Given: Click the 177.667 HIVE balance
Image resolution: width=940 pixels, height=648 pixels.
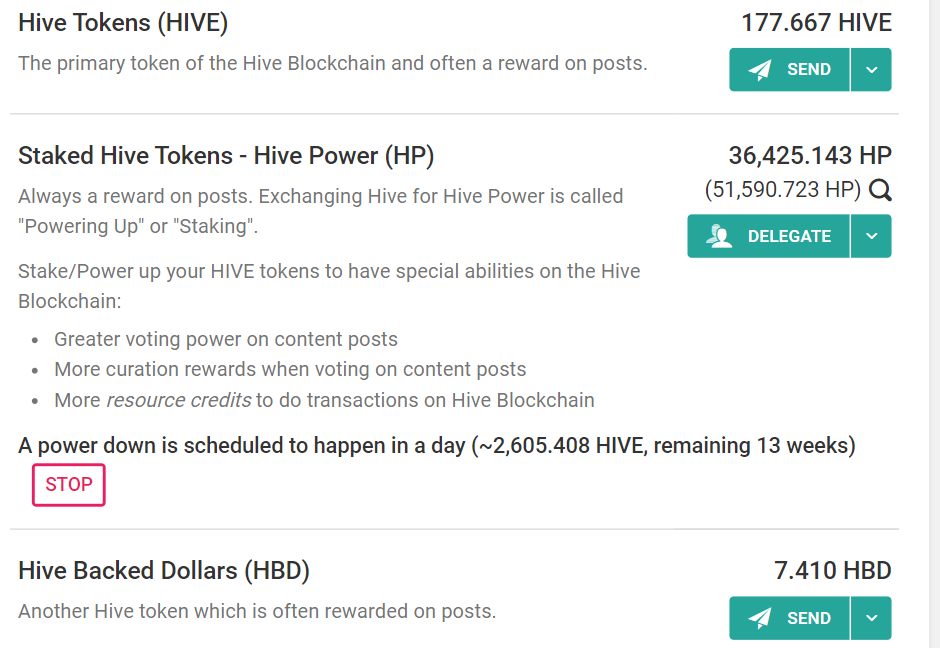Looking at the screenshot, I should [817, 23].
